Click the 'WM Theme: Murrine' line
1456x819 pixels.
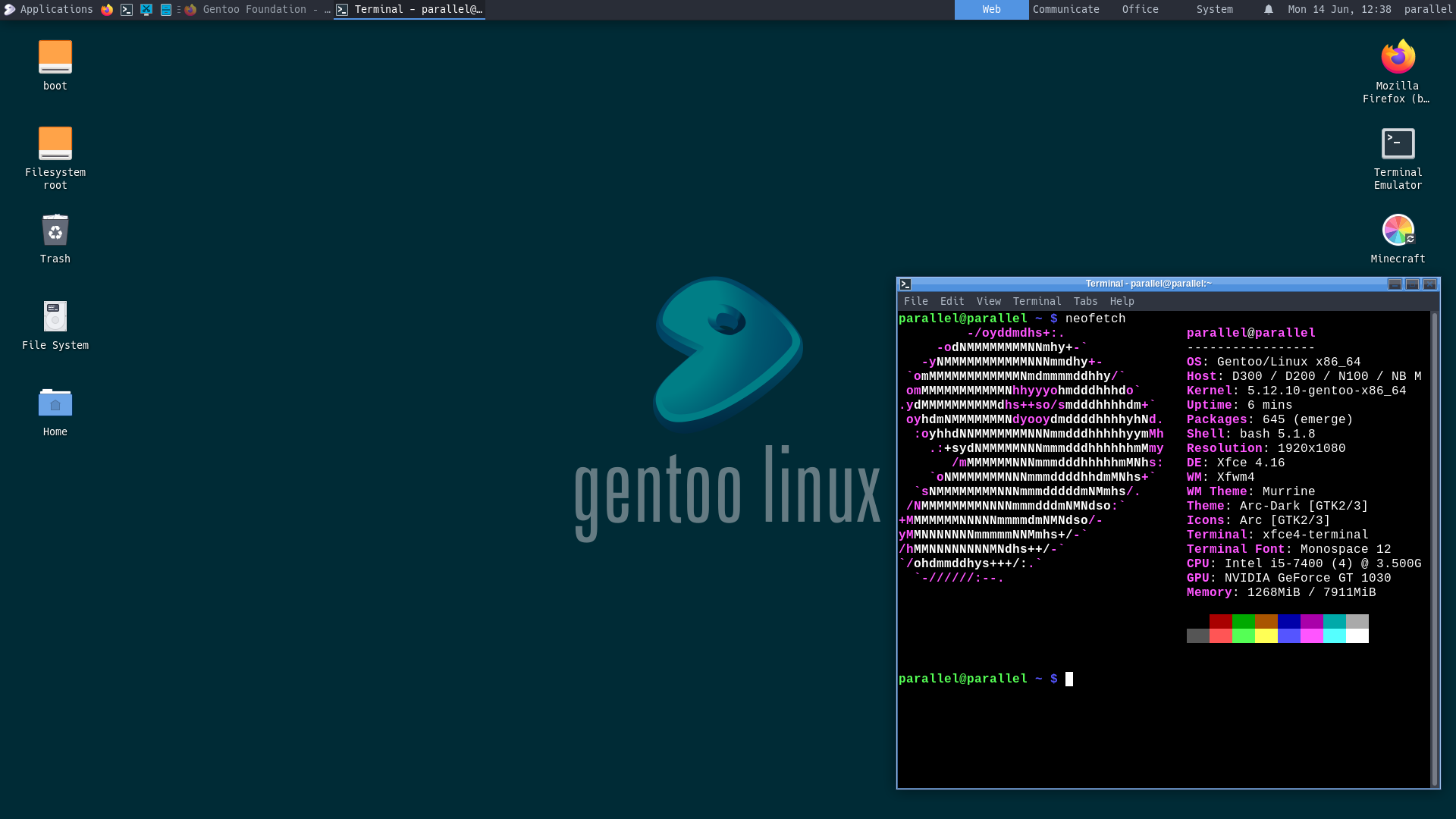[x=1250, y=492]
